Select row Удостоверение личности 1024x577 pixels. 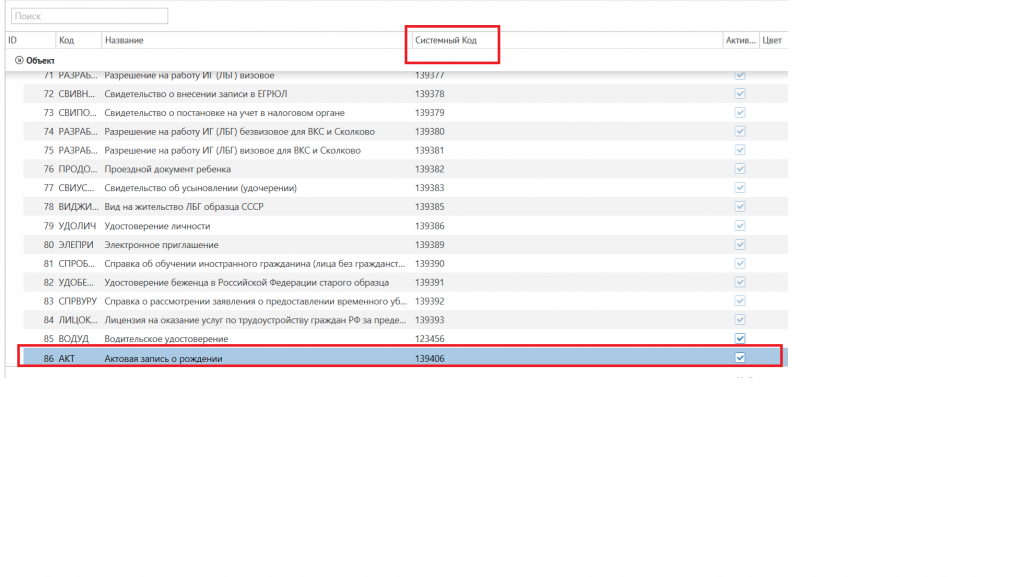point(405,226)
